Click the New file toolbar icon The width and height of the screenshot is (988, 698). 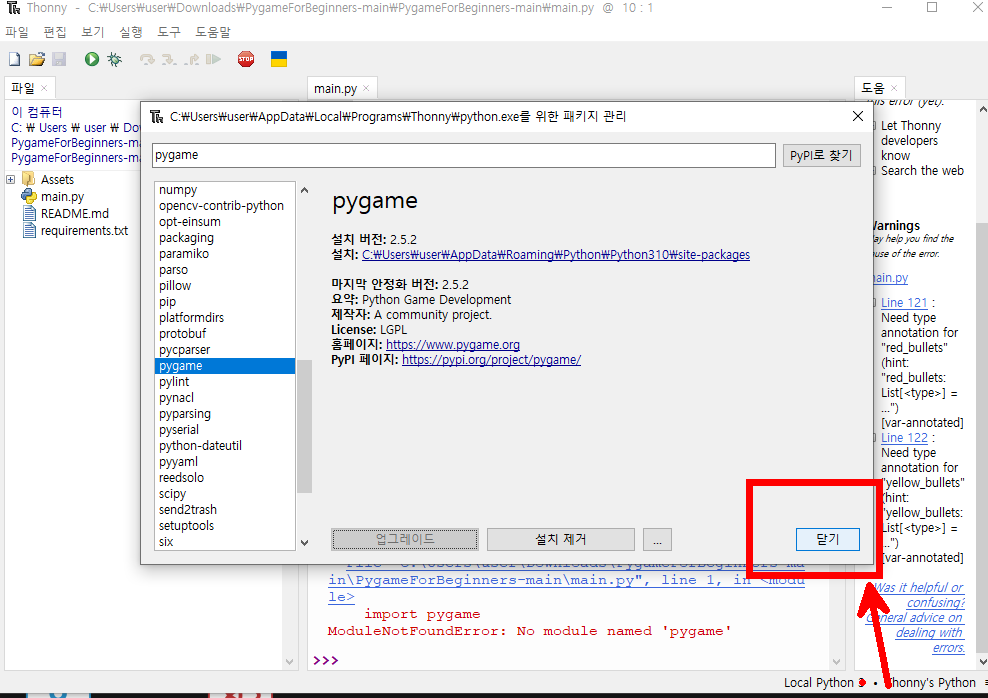[14, 59]
